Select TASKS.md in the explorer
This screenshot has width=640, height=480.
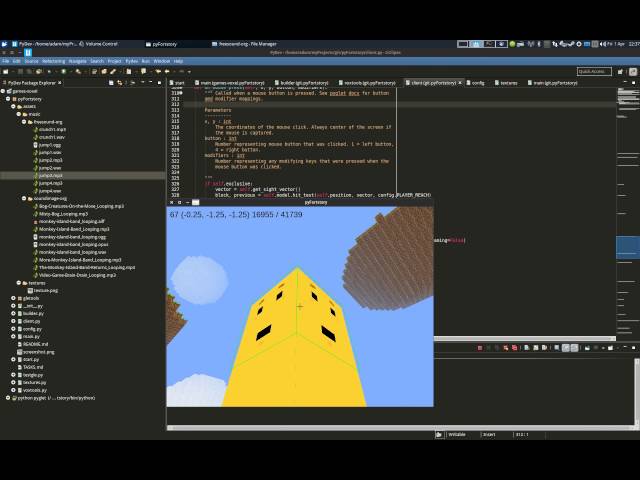point(33,367)
